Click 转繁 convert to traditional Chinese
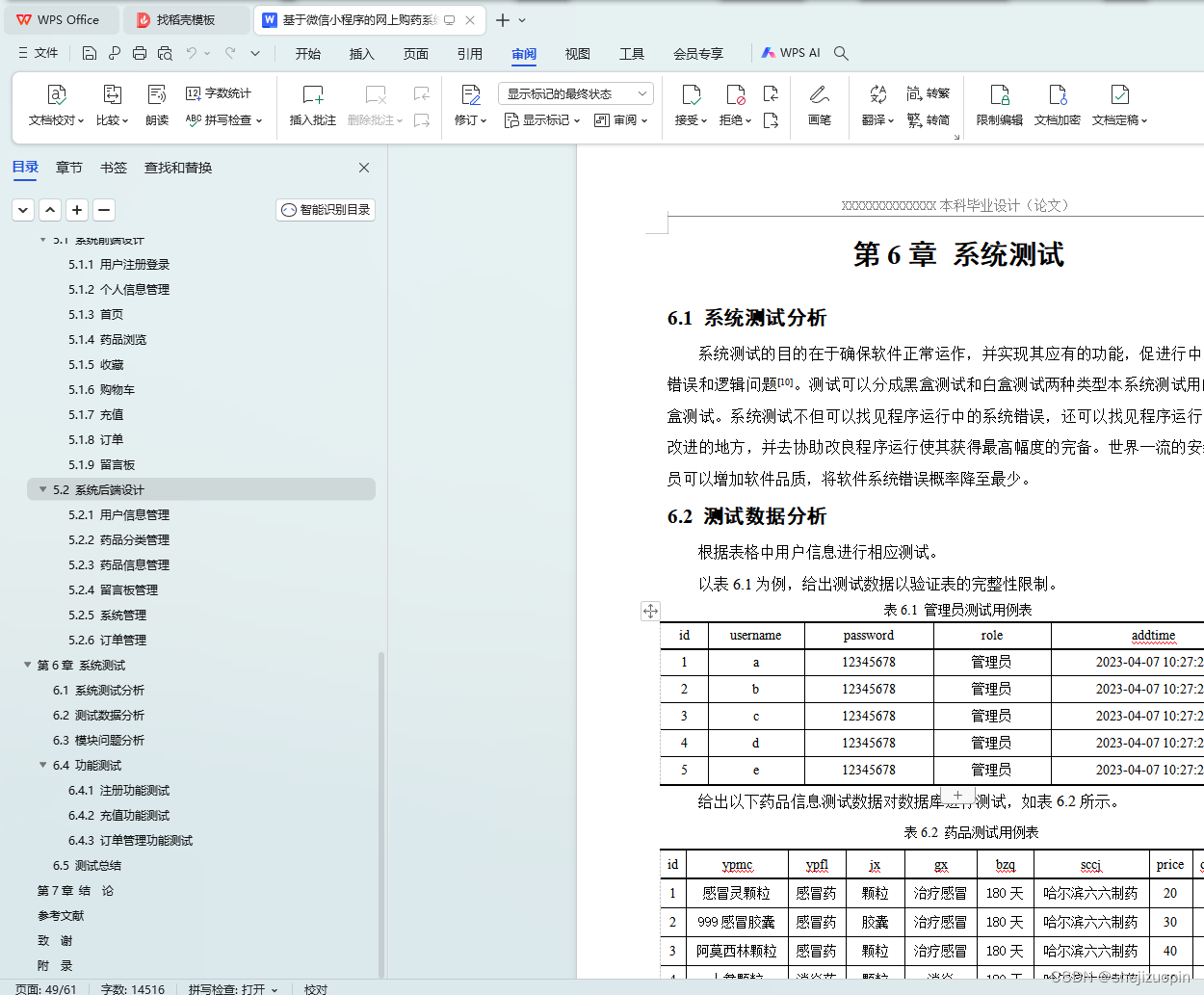This screenshot has width=1204, height=995. point(929,93)
